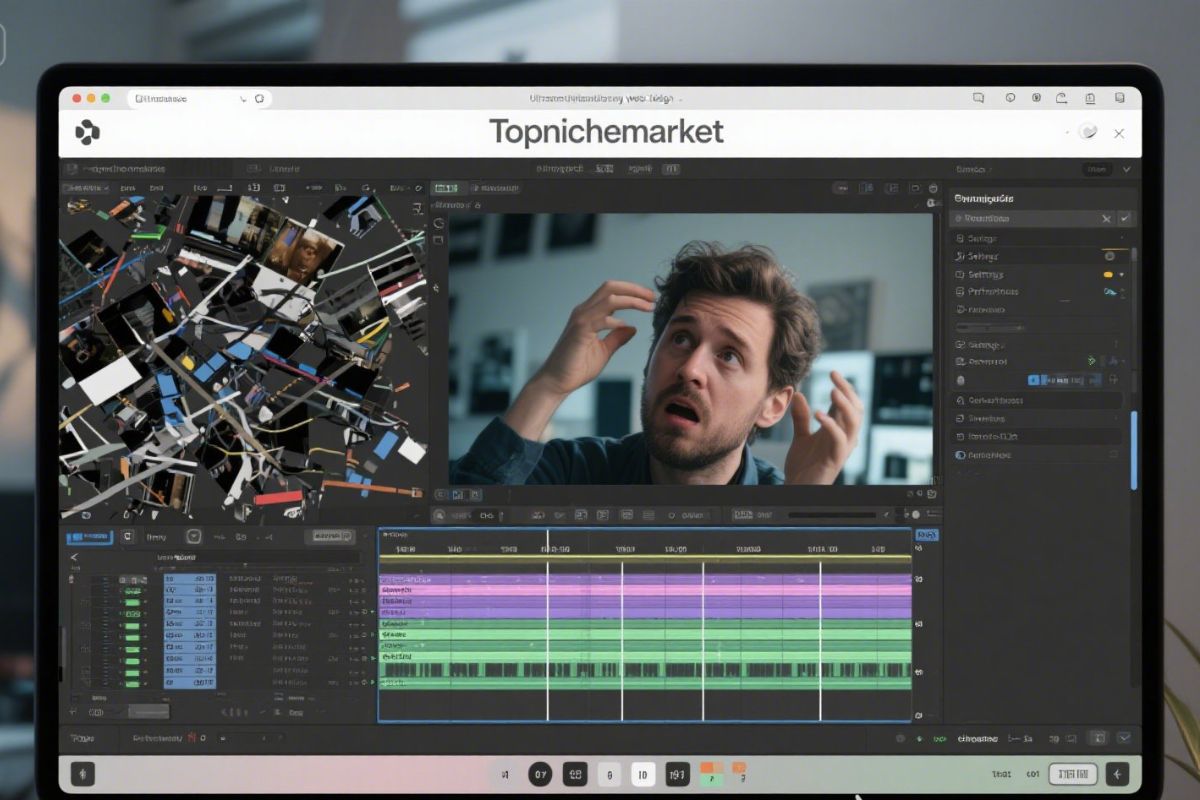Click the outlined button at the bottom right
Viewport: 1200px width, 800px height.
1072,774
